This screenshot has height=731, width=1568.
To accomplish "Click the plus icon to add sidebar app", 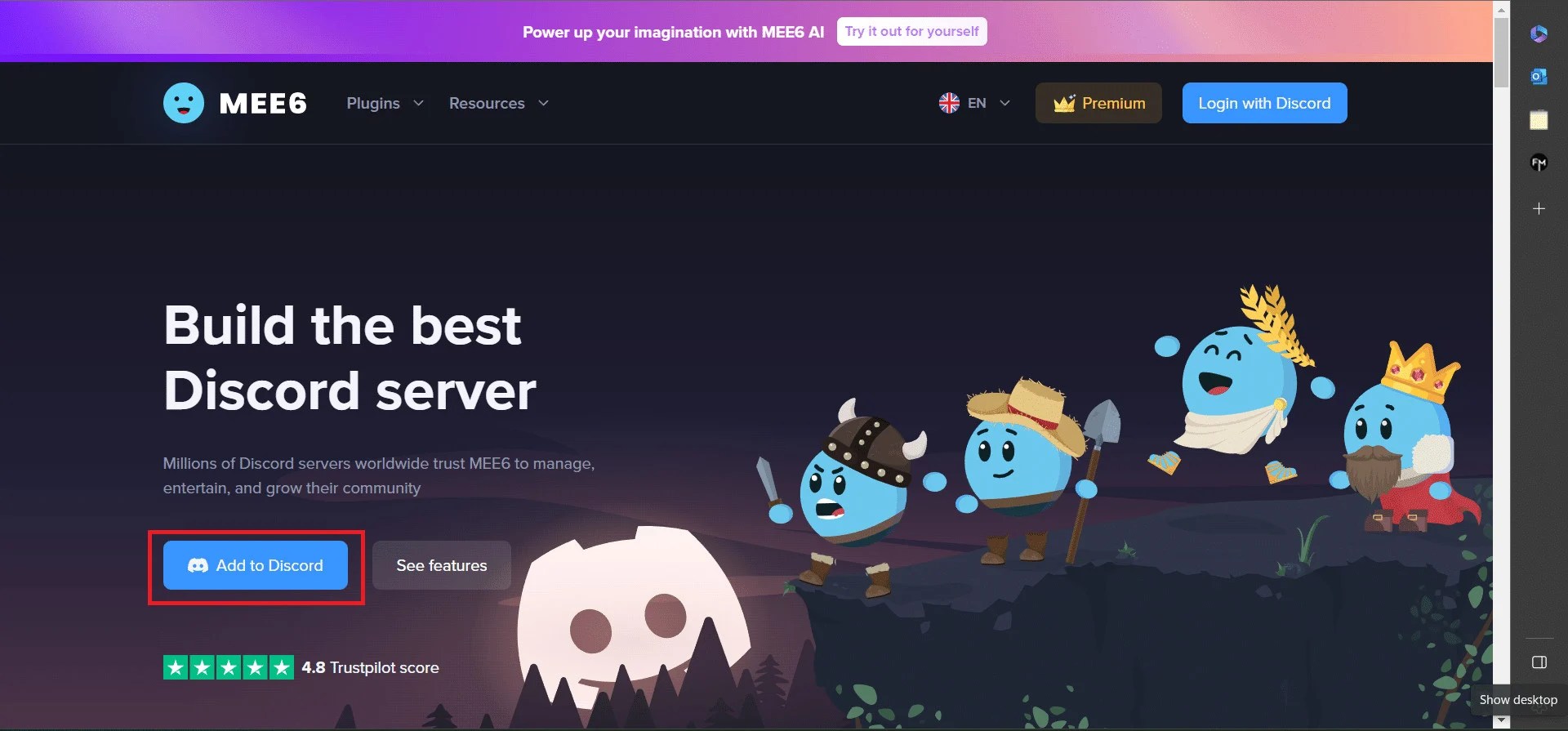I will [x=1539, y=208].
